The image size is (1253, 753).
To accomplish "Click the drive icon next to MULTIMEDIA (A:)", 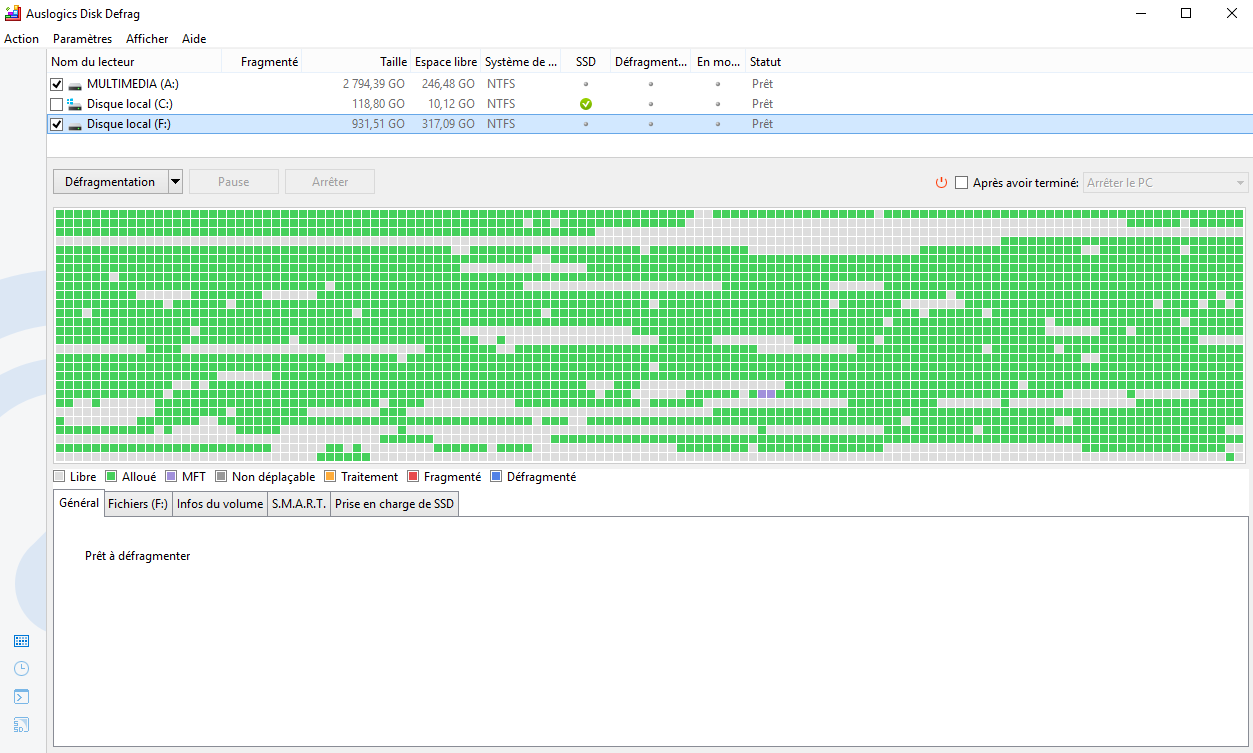I will (75, 84).
